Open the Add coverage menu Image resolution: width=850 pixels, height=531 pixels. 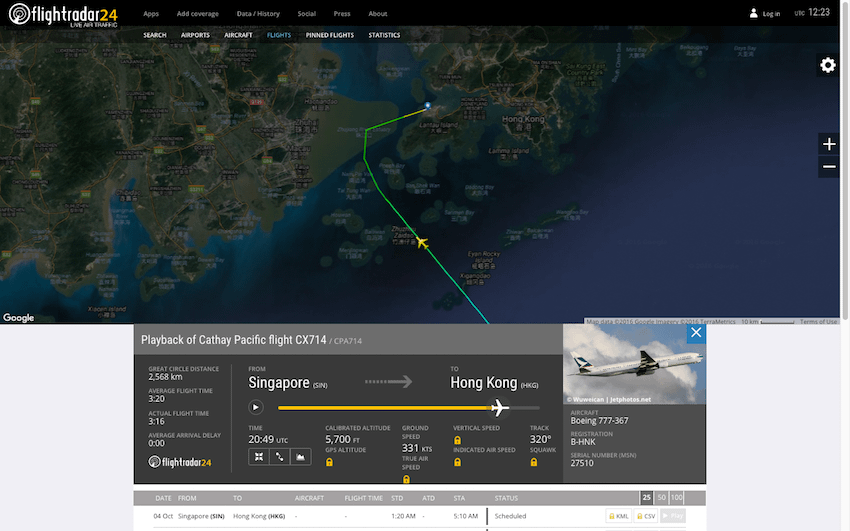197,14
